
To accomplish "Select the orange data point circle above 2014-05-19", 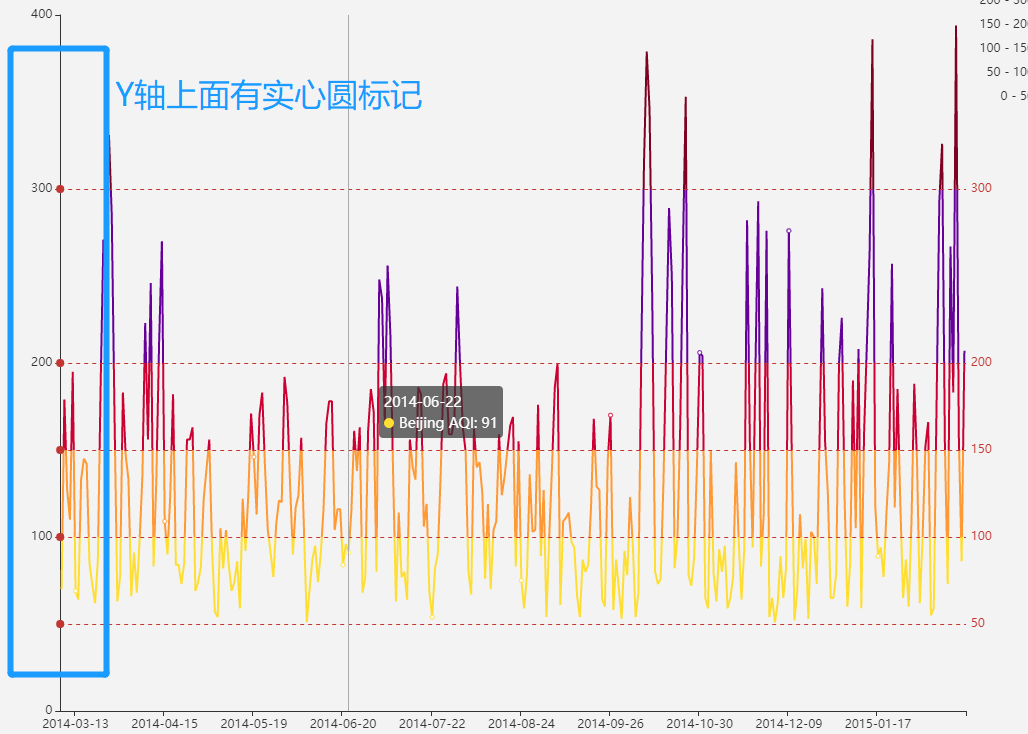I will [254, 457].
